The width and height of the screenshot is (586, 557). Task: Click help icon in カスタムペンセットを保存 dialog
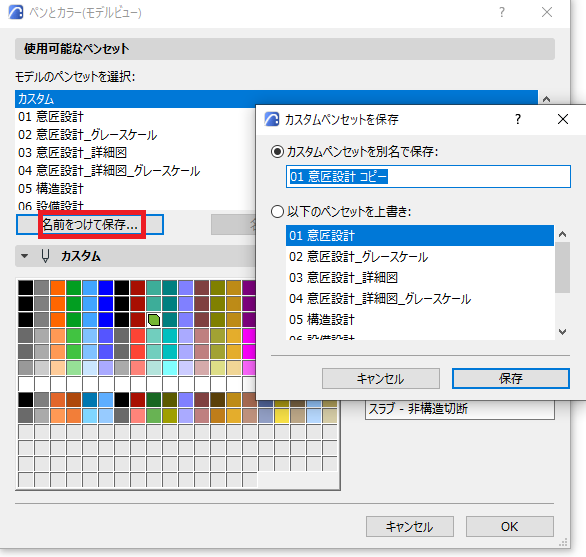518,119
